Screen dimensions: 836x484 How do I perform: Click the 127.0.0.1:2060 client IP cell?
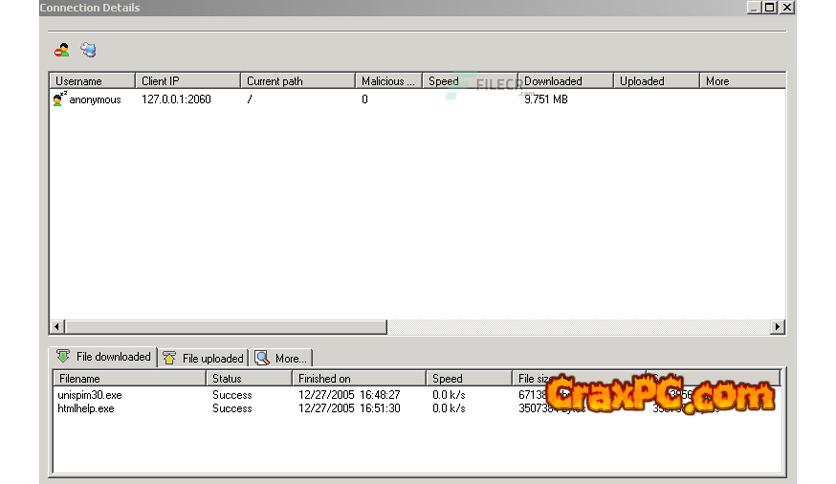point(176,99)
